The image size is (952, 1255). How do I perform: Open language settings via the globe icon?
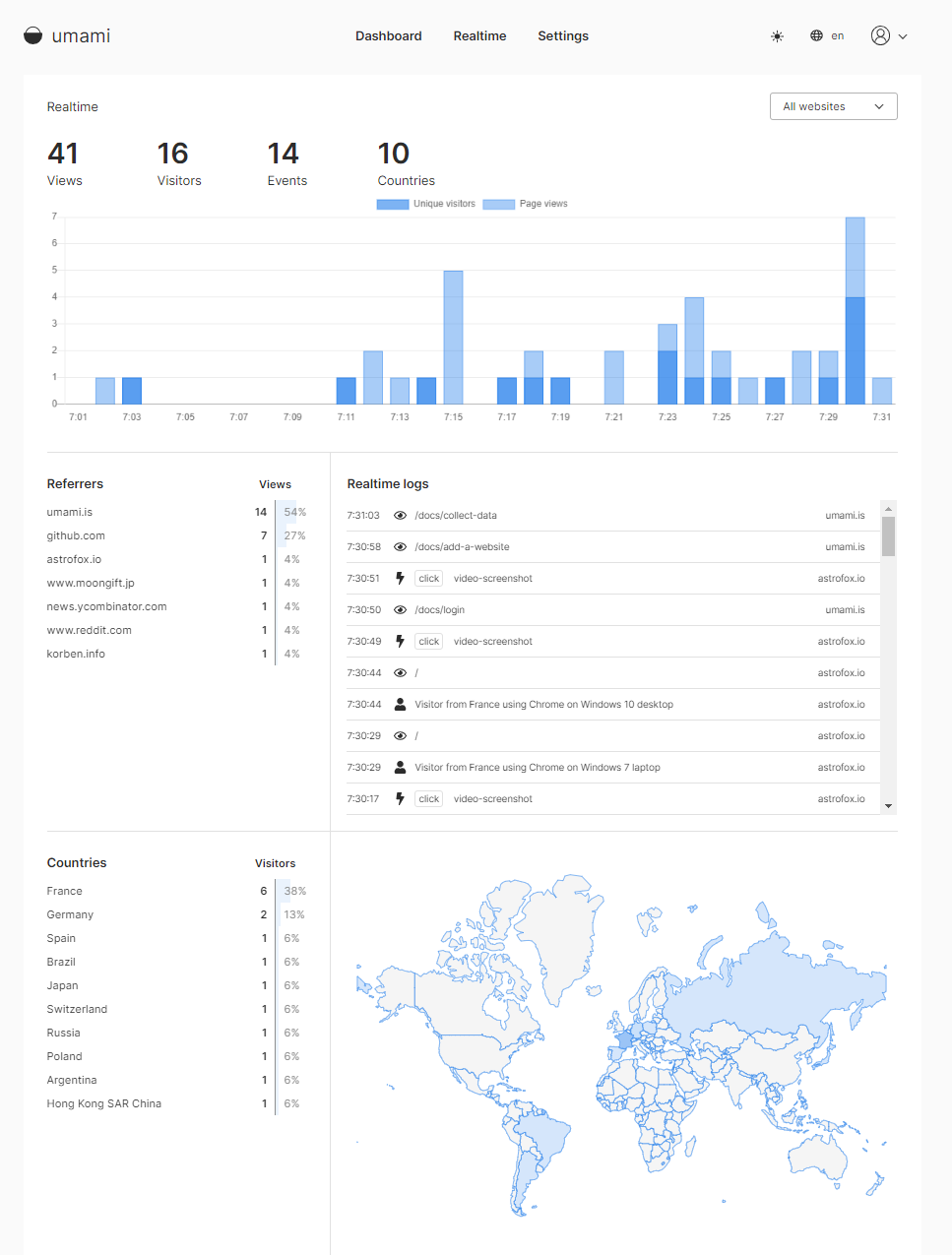(816, 35)
